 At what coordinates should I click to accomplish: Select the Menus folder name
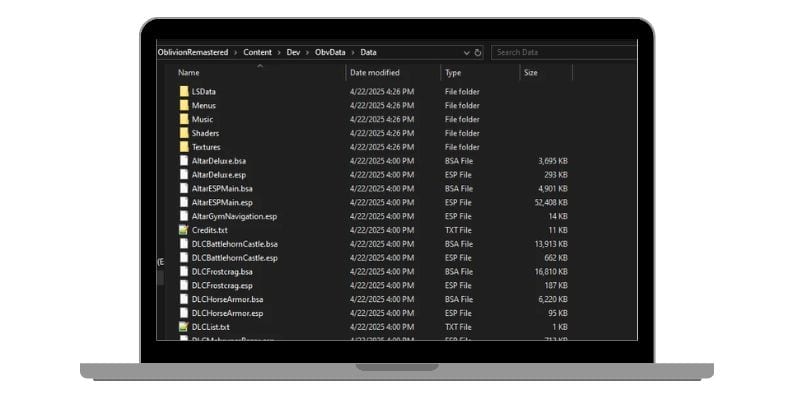[x=204, y=105]
